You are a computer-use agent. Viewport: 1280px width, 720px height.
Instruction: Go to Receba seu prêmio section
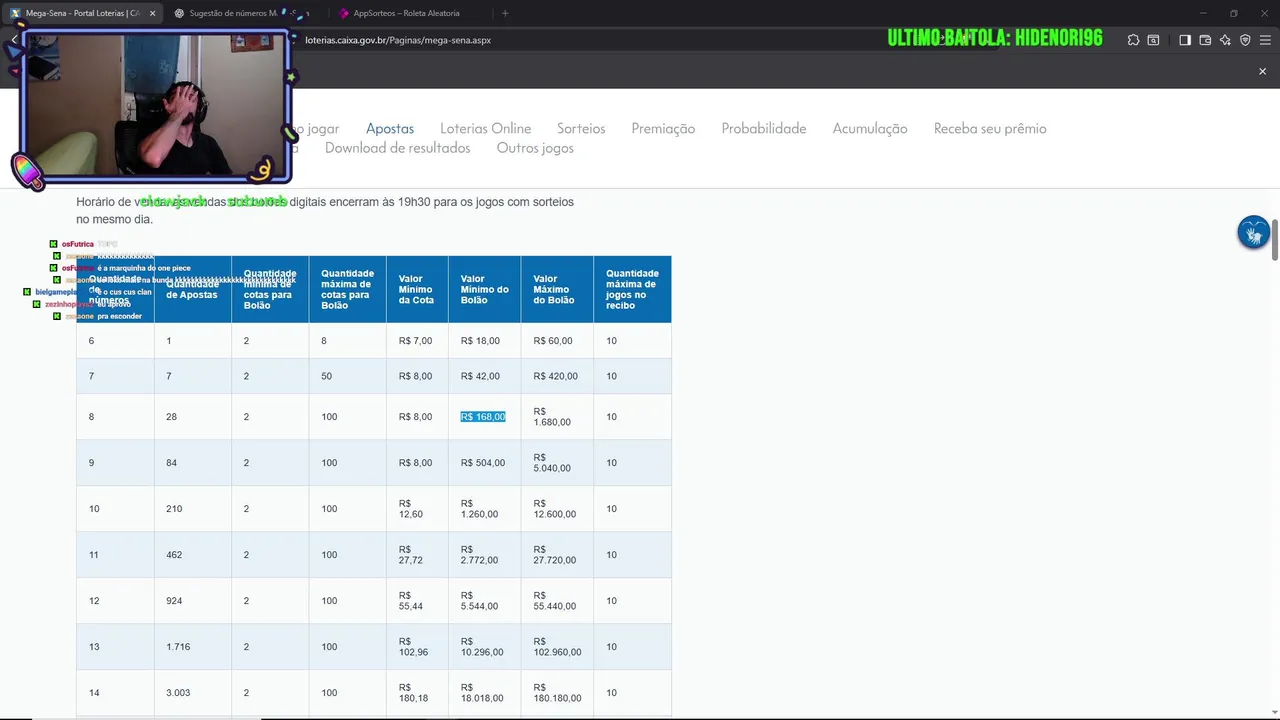click(x=990, y=128)
